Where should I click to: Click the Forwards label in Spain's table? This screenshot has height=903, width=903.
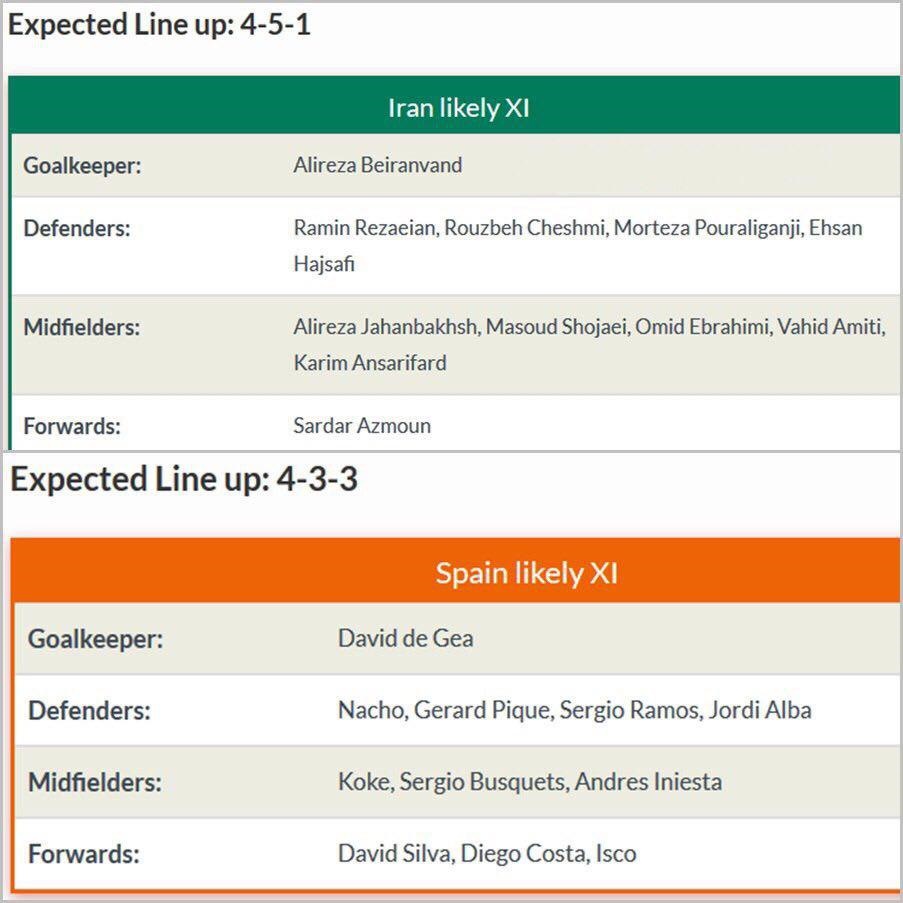click(84, 855)
